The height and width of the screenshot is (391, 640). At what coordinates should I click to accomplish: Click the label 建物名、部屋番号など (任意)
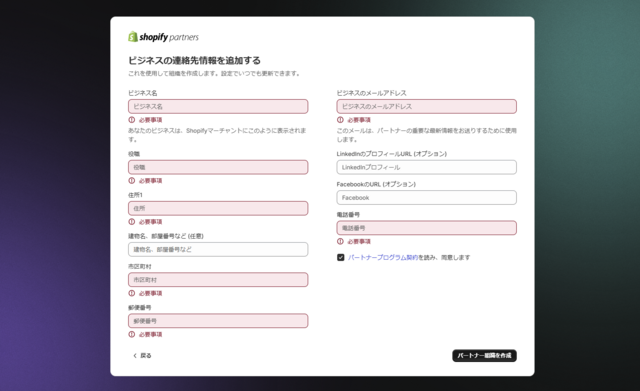[166, 236]
